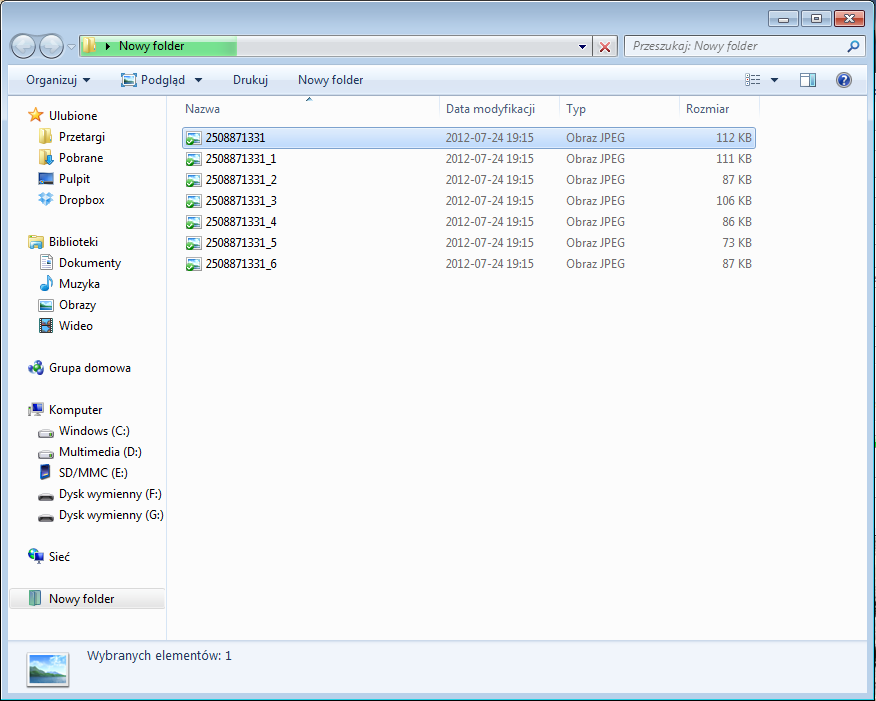Create a folder with Nowy folder button

tap(330, 80)
